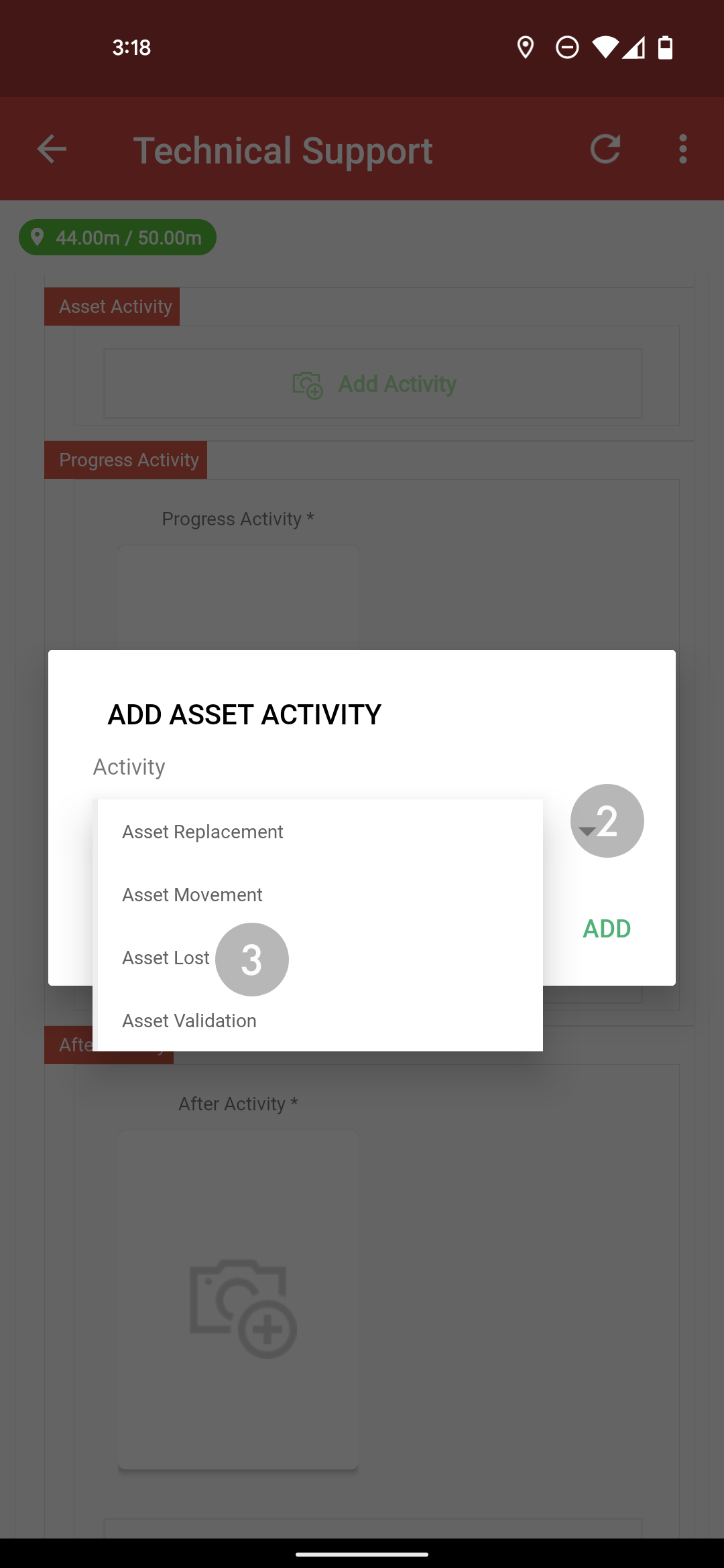
Task: Tap the battery icon in status bar
Action: coord(665,48)
